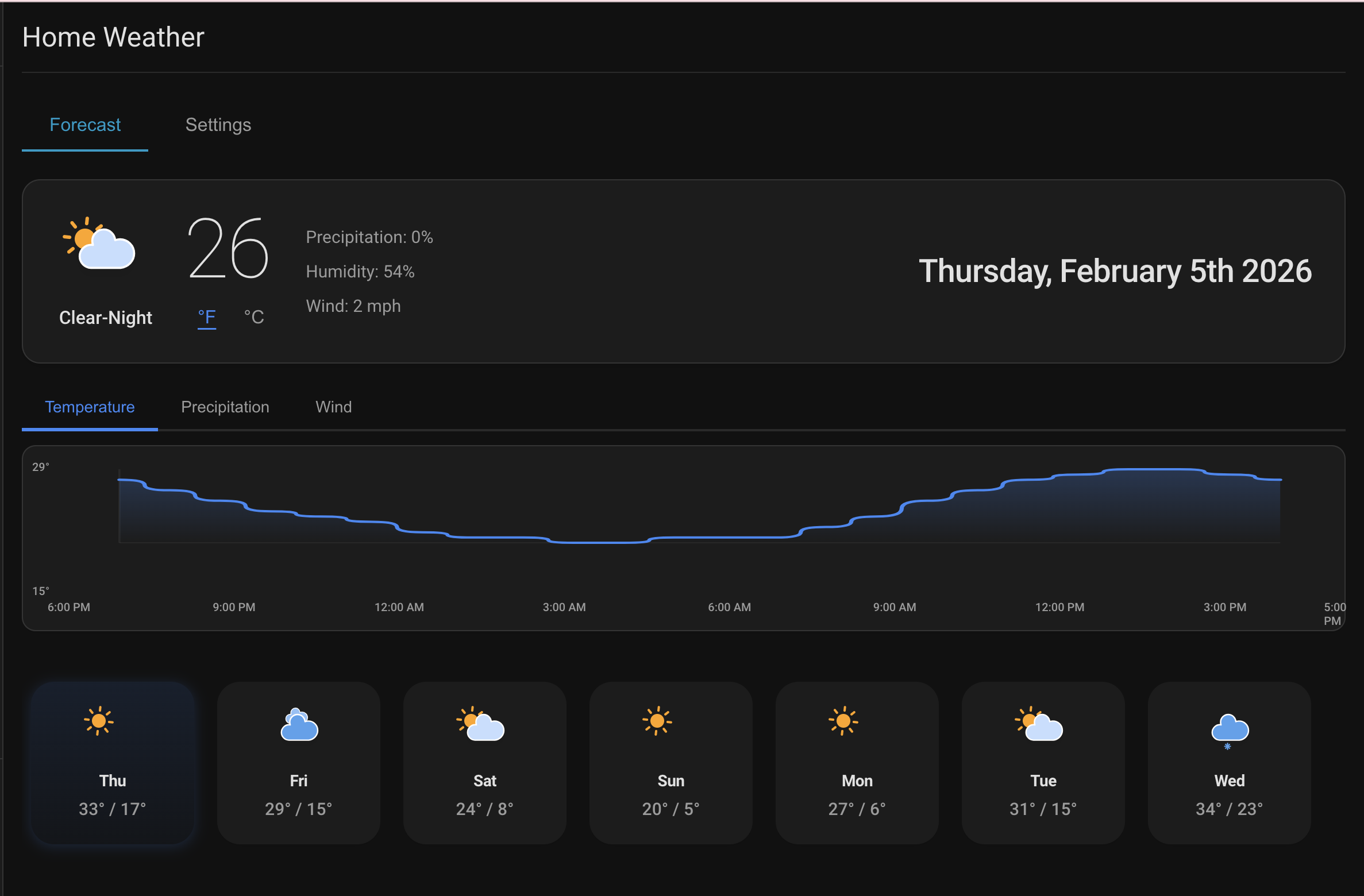The height and width of the screenshot is (896, 1364).
Task: Open the Settings tab
Action: click(x=218, y=125)
